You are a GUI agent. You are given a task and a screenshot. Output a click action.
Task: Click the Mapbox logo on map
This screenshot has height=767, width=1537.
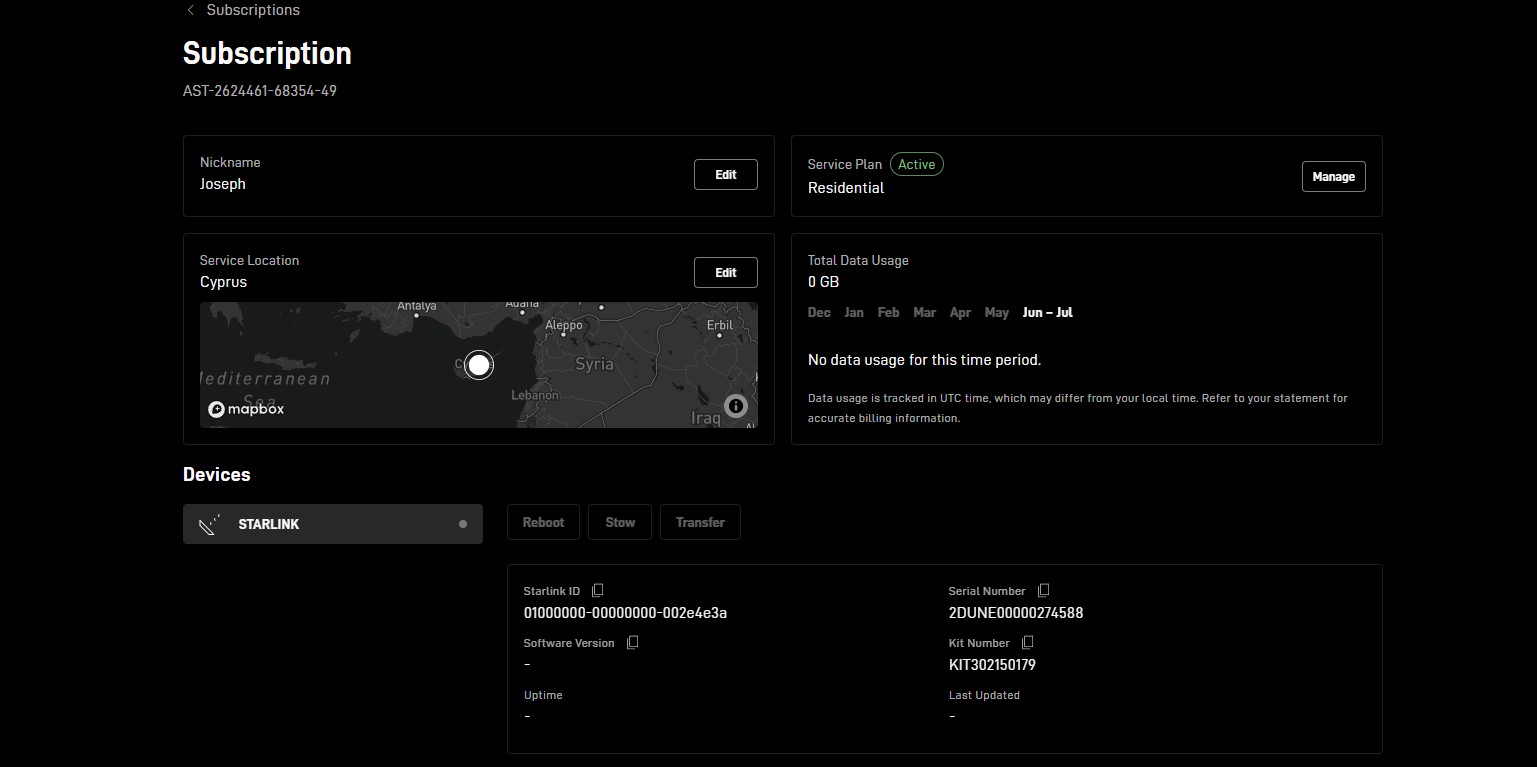[x=246, y=409]
